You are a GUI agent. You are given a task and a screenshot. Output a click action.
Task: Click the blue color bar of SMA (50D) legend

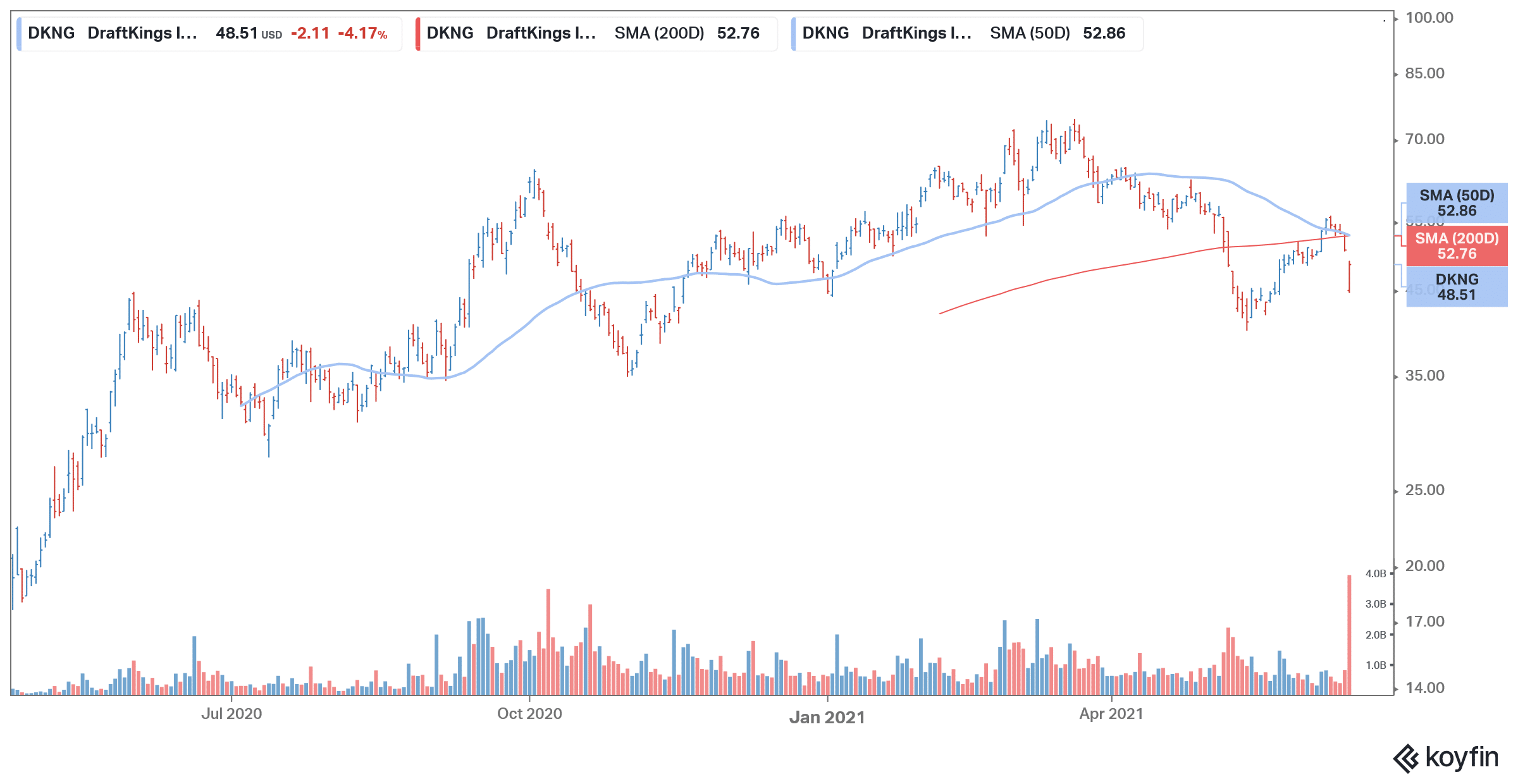tap(793, 34)
